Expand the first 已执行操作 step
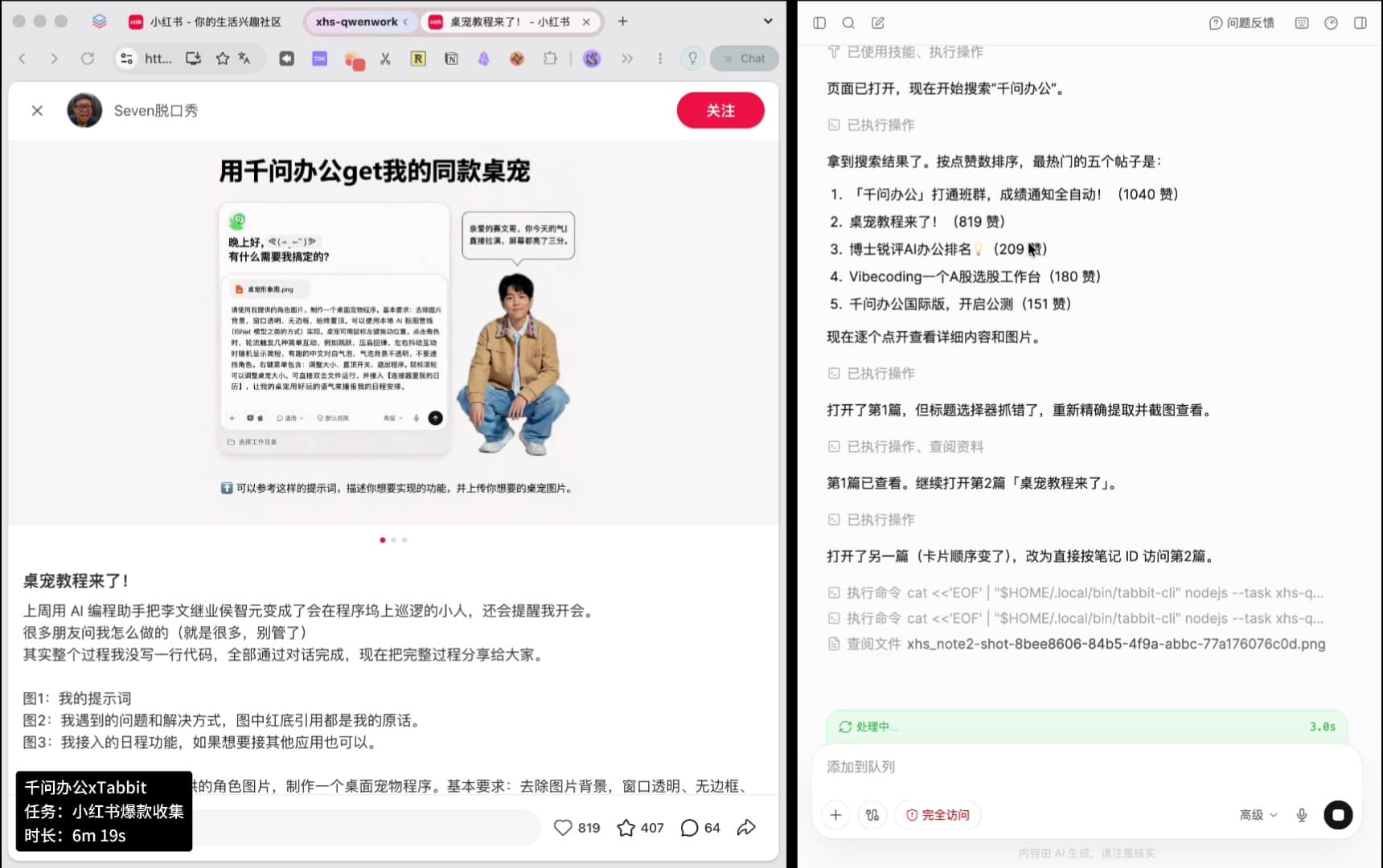 point(872,125)
